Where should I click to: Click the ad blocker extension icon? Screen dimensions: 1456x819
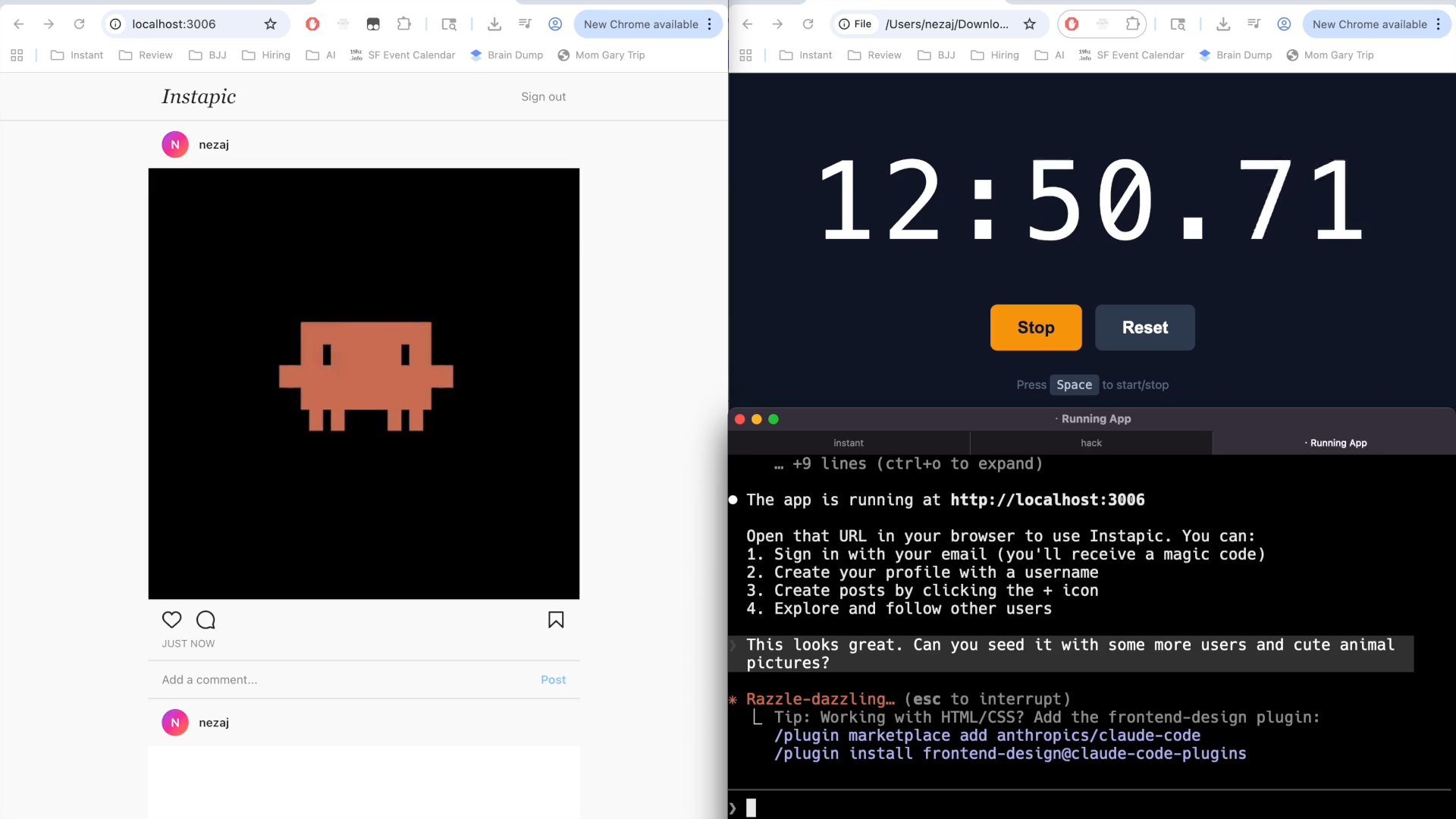(x=312, y=24)
